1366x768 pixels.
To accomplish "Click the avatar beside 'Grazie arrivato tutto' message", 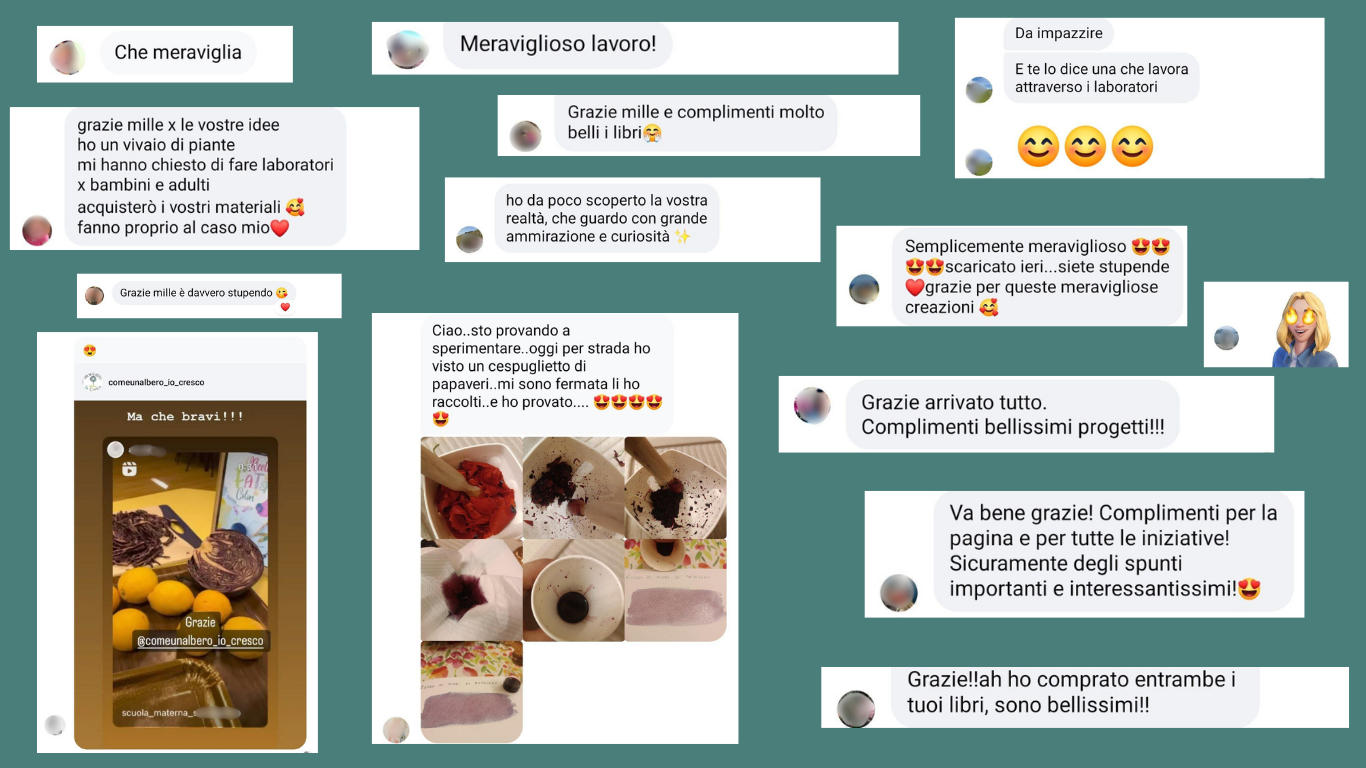I will point(812,406).
